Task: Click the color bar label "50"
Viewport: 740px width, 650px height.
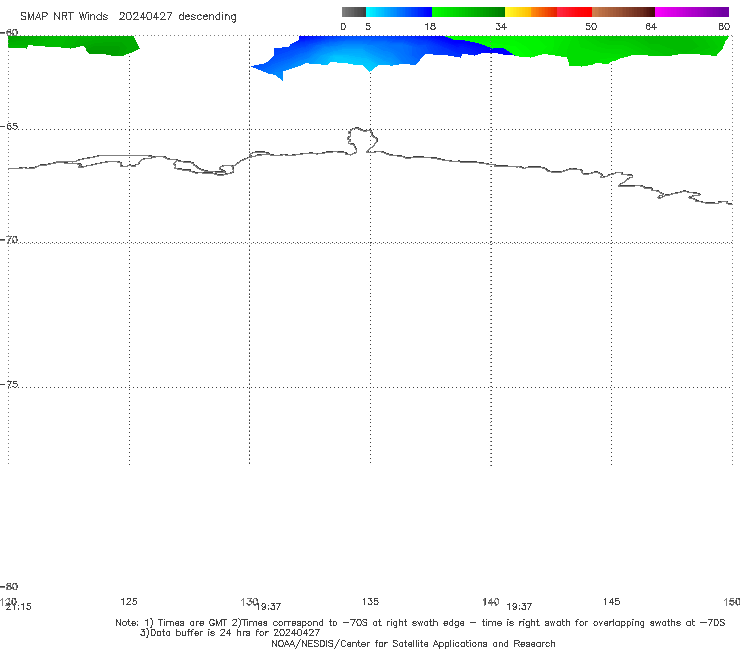Action: (x=591, y=27)
